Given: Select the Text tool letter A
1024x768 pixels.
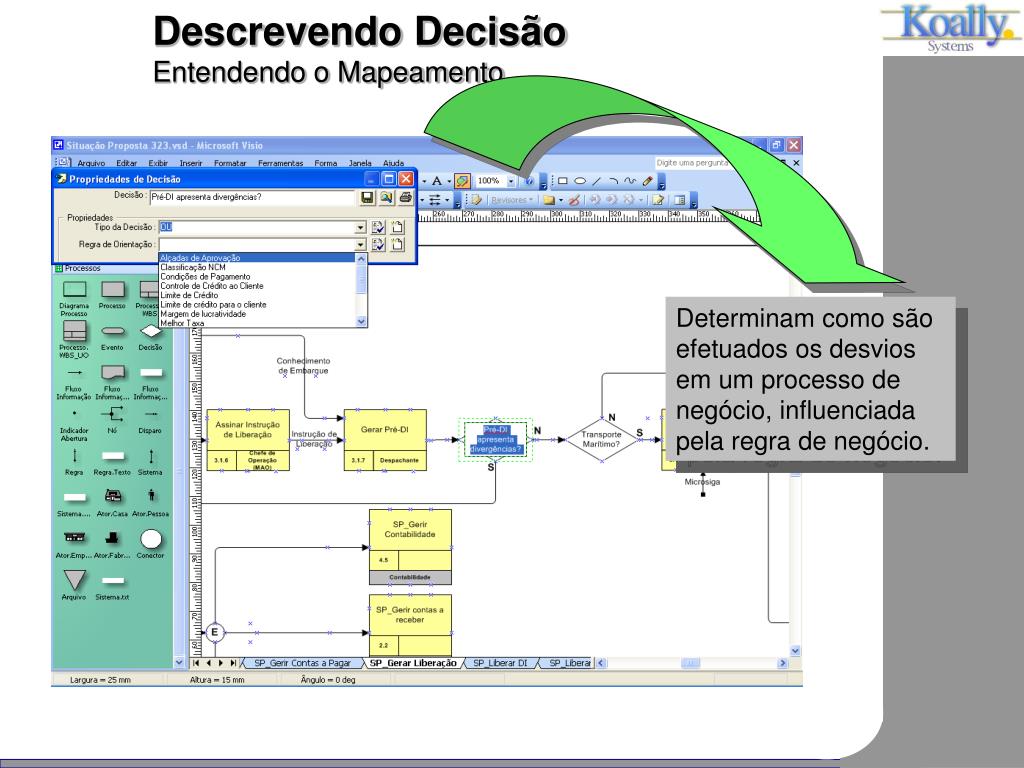Looking at the screenshot, I should point(437,181).
